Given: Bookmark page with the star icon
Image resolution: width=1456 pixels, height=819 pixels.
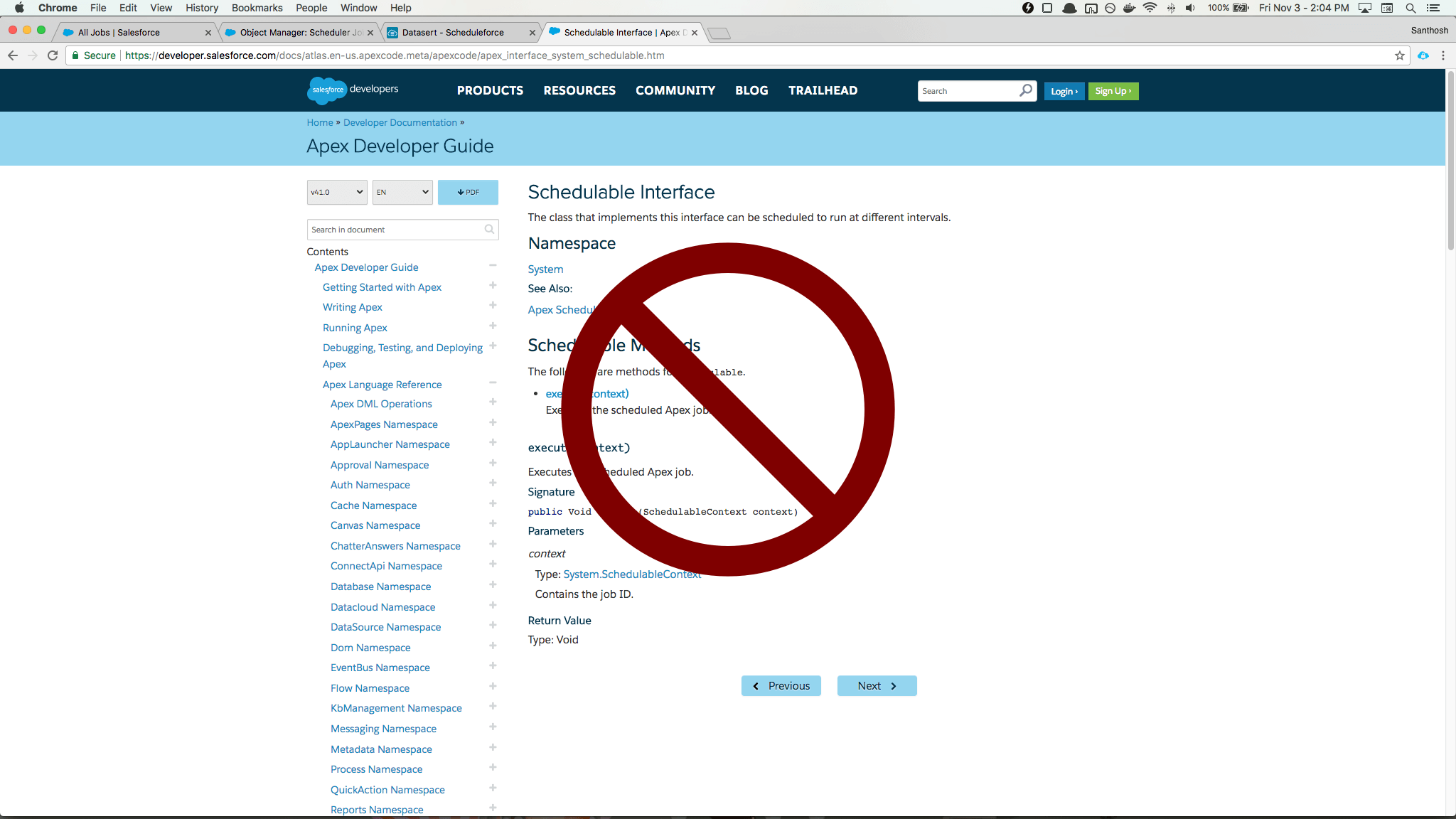Looking at the screenshot, I should click(x=1399, y=55).
